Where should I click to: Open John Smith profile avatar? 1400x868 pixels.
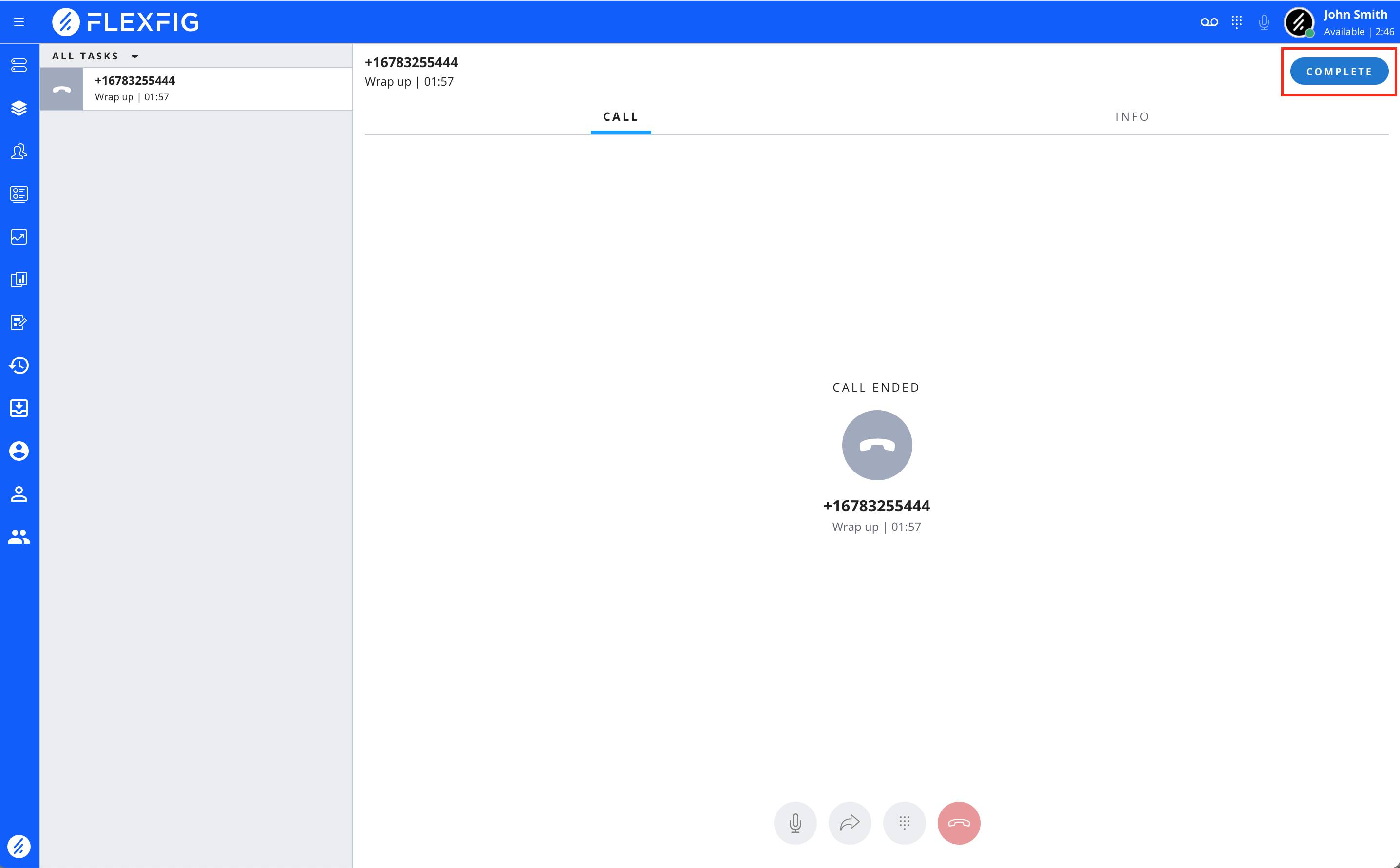tap(1299, 22)
